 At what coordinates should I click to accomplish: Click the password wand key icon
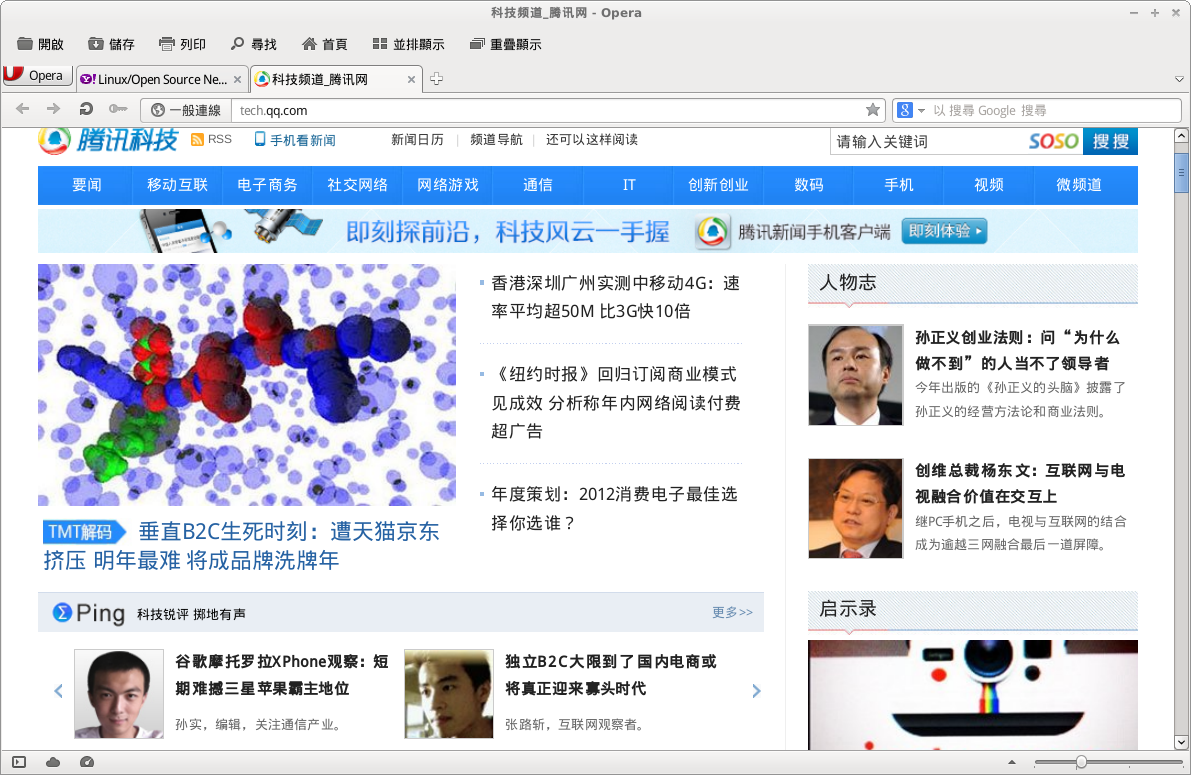click(118, 109)
